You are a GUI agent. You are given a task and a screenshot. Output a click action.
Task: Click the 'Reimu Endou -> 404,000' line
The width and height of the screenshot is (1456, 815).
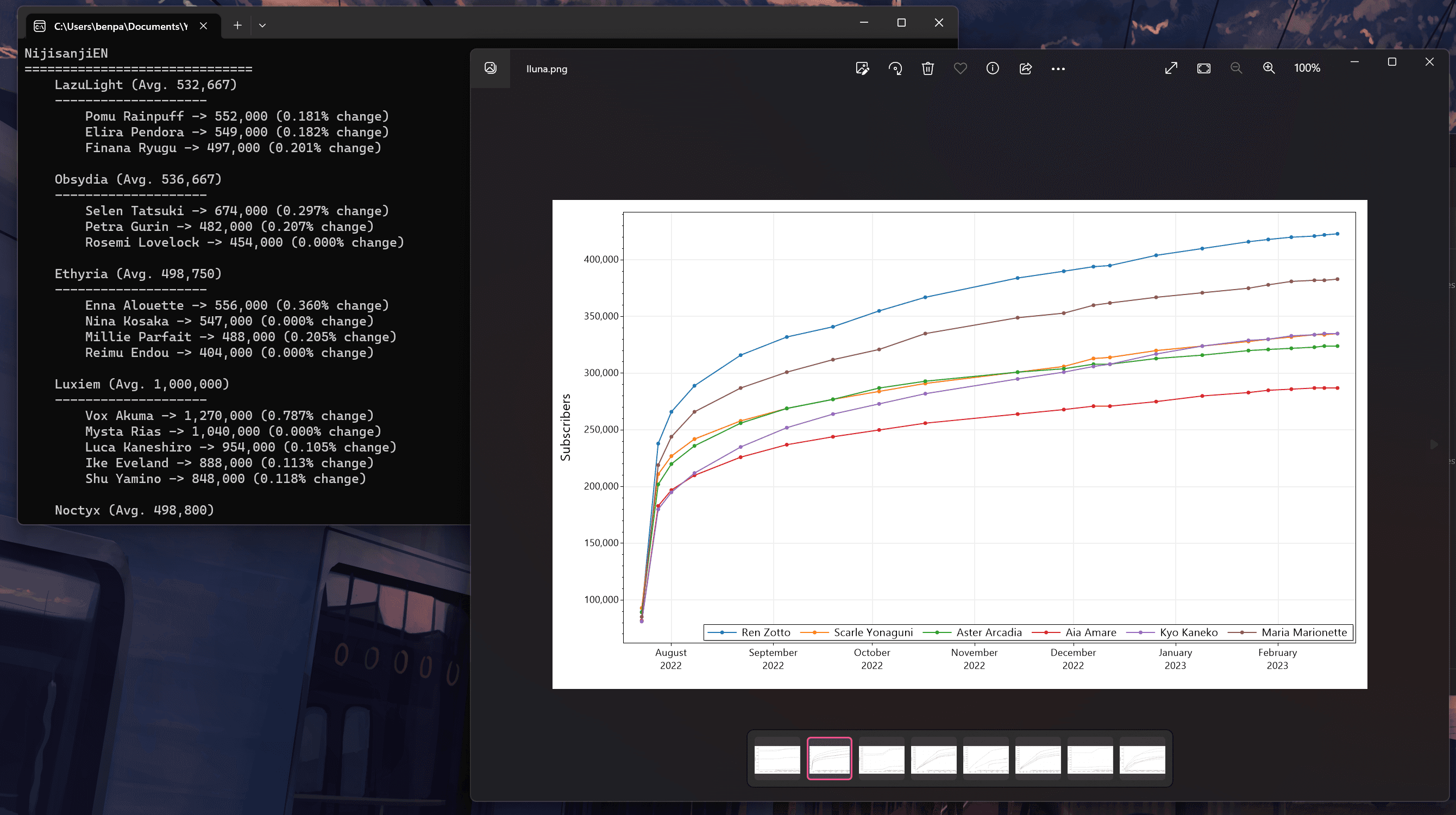coord(229,353)
